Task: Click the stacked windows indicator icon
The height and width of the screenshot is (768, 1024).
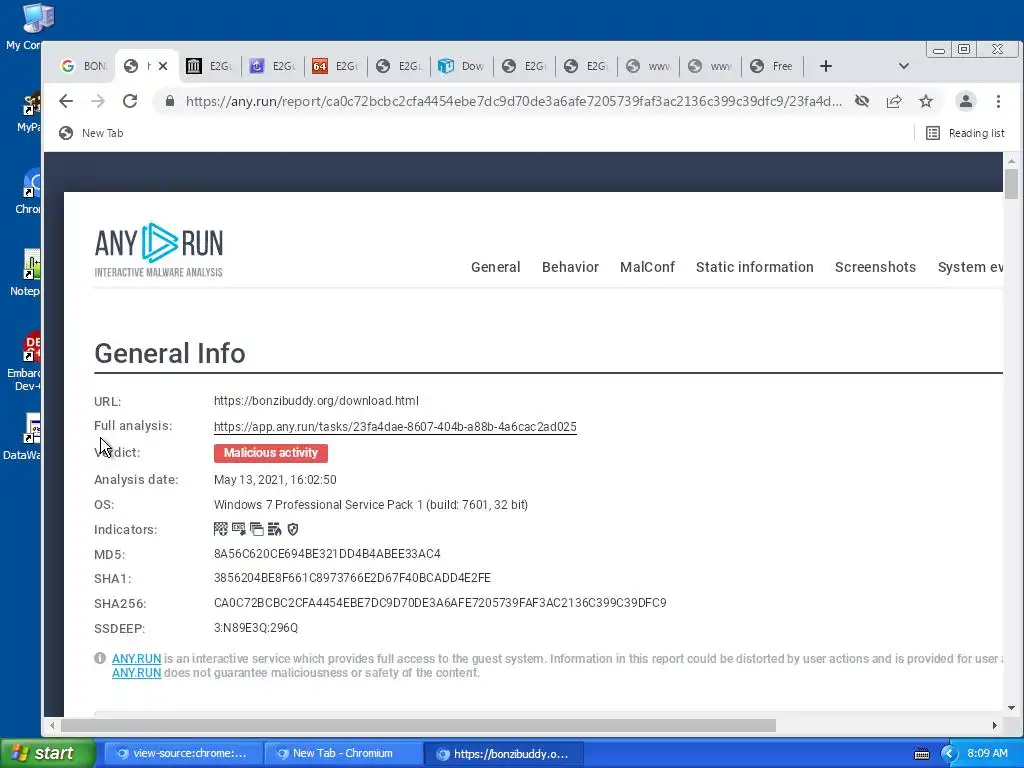Action: 257,529
